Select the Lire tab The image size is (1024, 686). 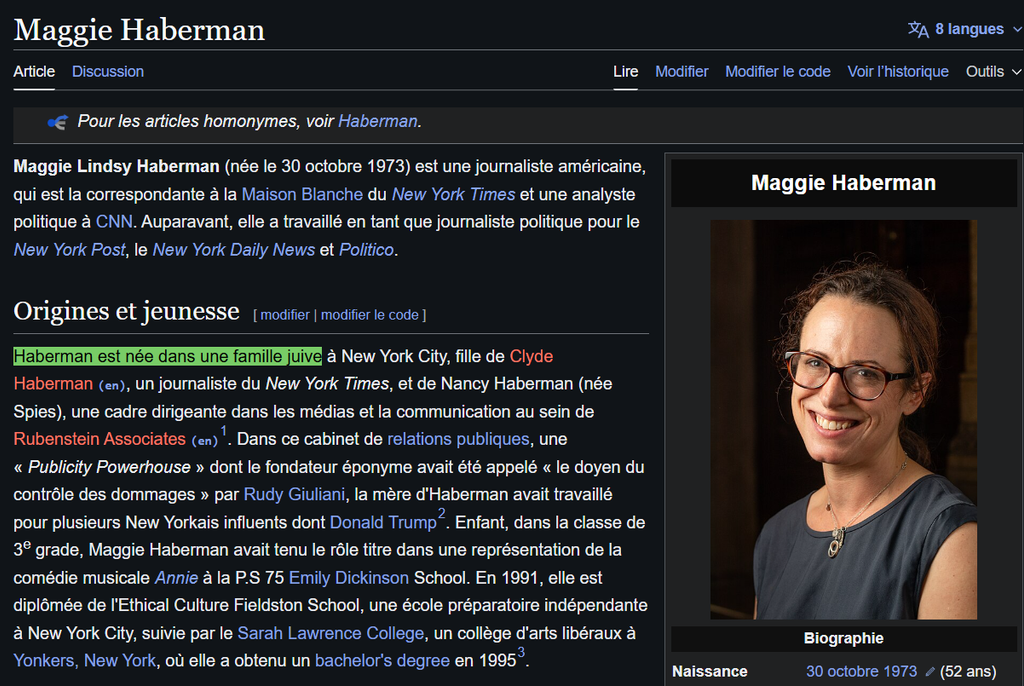point(625,71)
